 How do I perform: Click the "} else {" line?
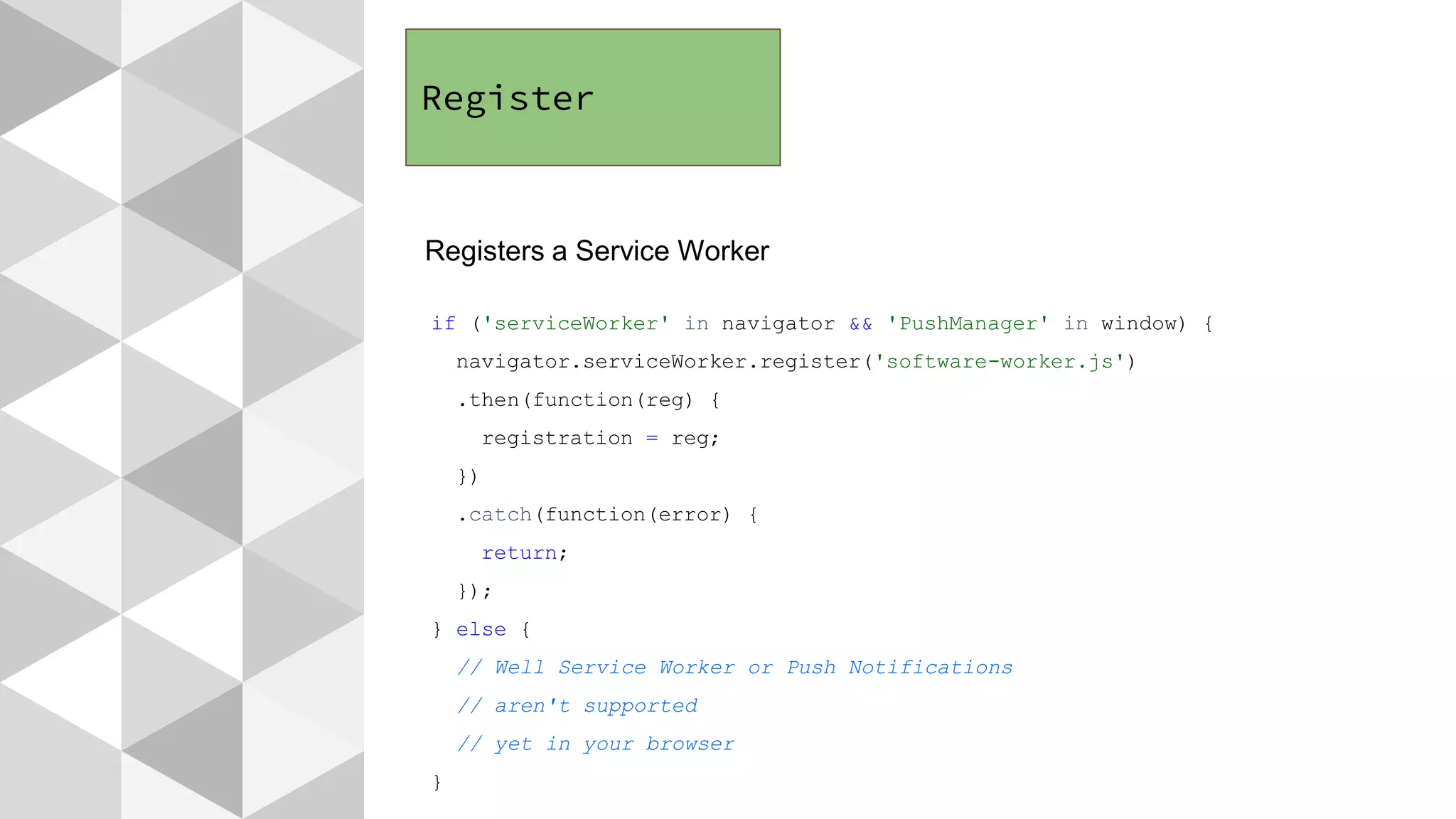pyautogui.click(x=481, y=630)
